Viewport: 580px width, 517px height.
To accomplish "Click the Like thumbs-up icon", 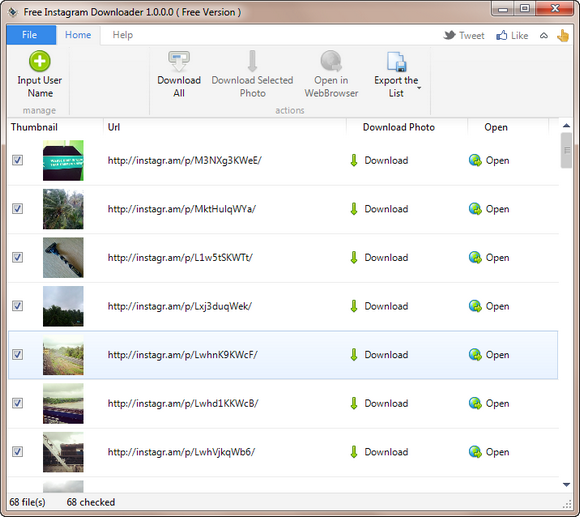I will click(502, 35).
